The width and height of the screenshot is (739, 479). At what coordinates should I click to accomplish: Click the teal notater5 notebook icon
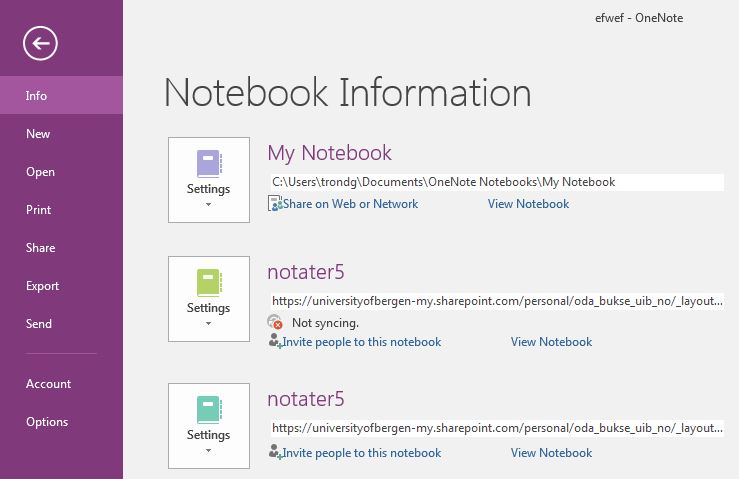pyautogui.click(x=208, y=409)
